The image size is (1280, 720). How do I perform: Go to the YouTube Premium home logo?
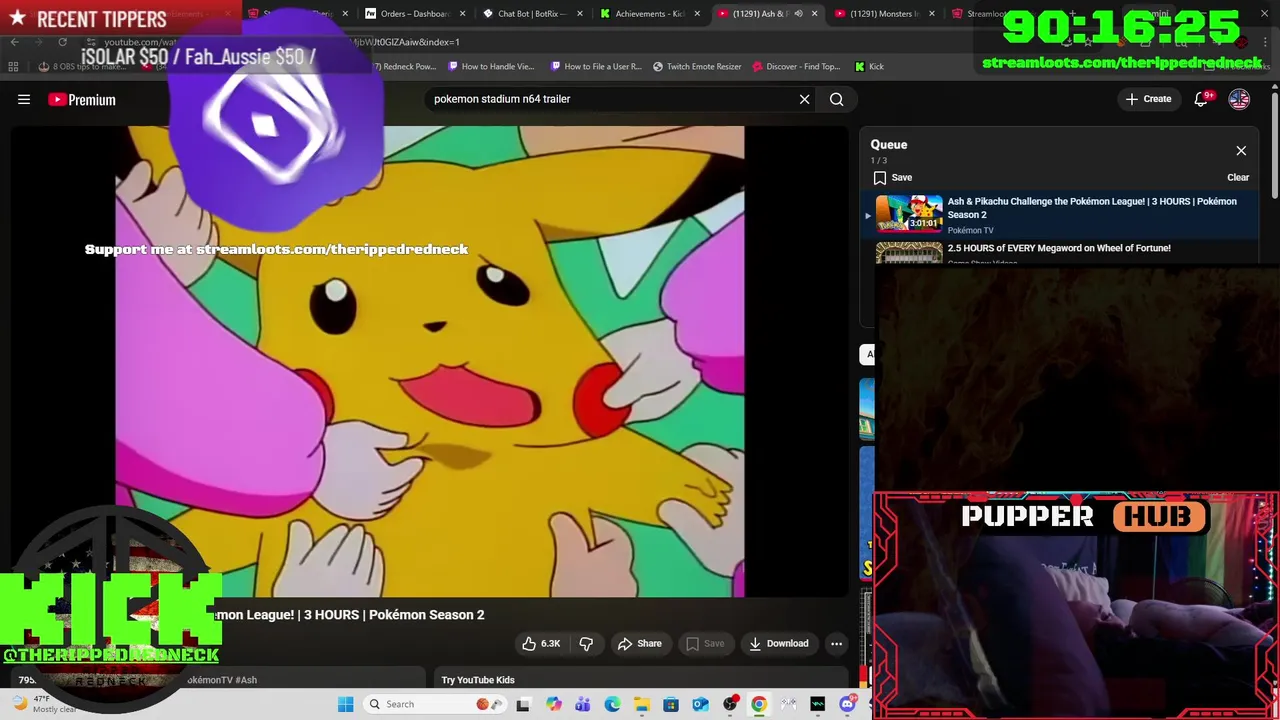pos(82,100)
